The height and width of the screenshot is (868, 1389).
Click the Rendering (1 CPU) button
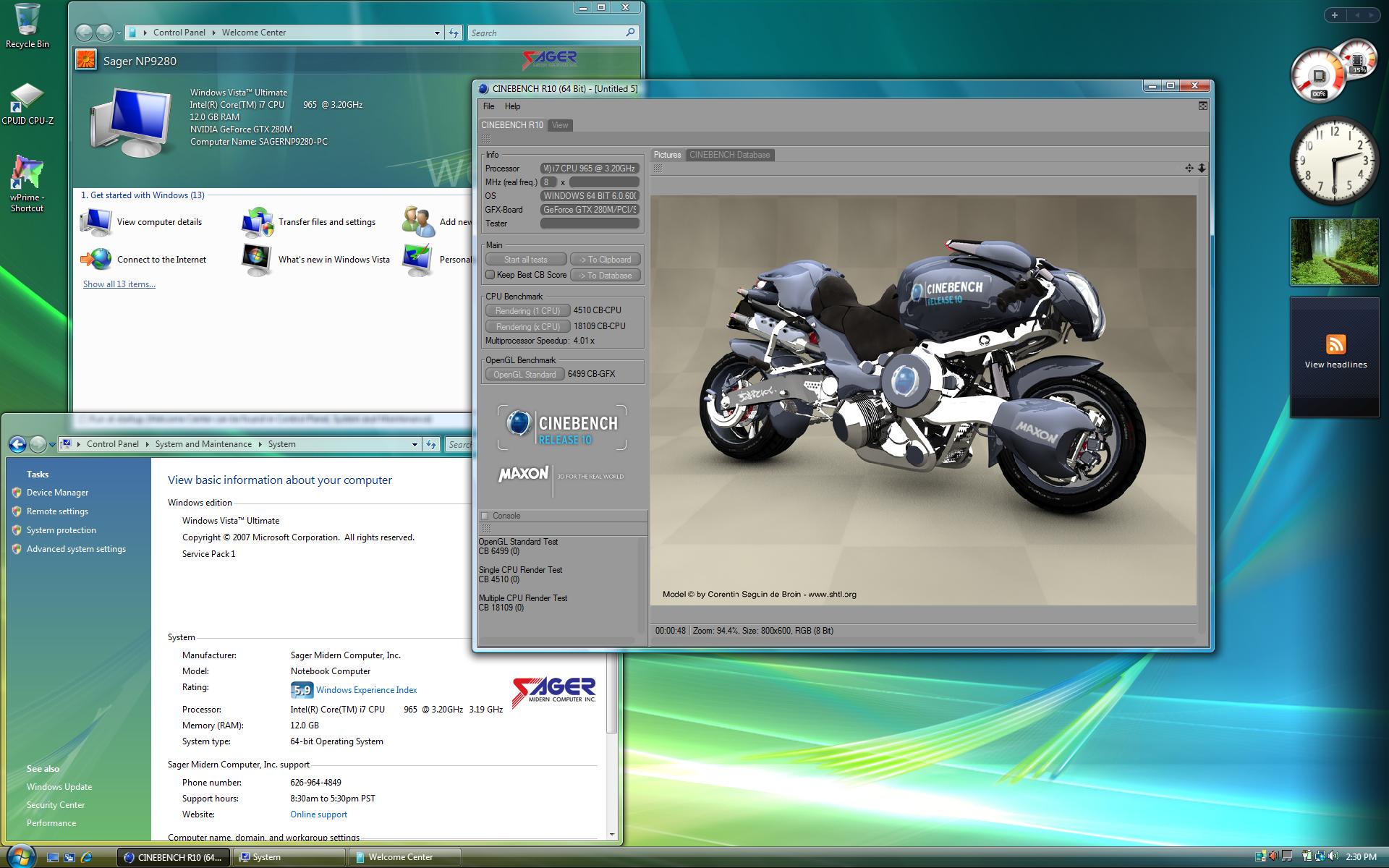point(528,311)
